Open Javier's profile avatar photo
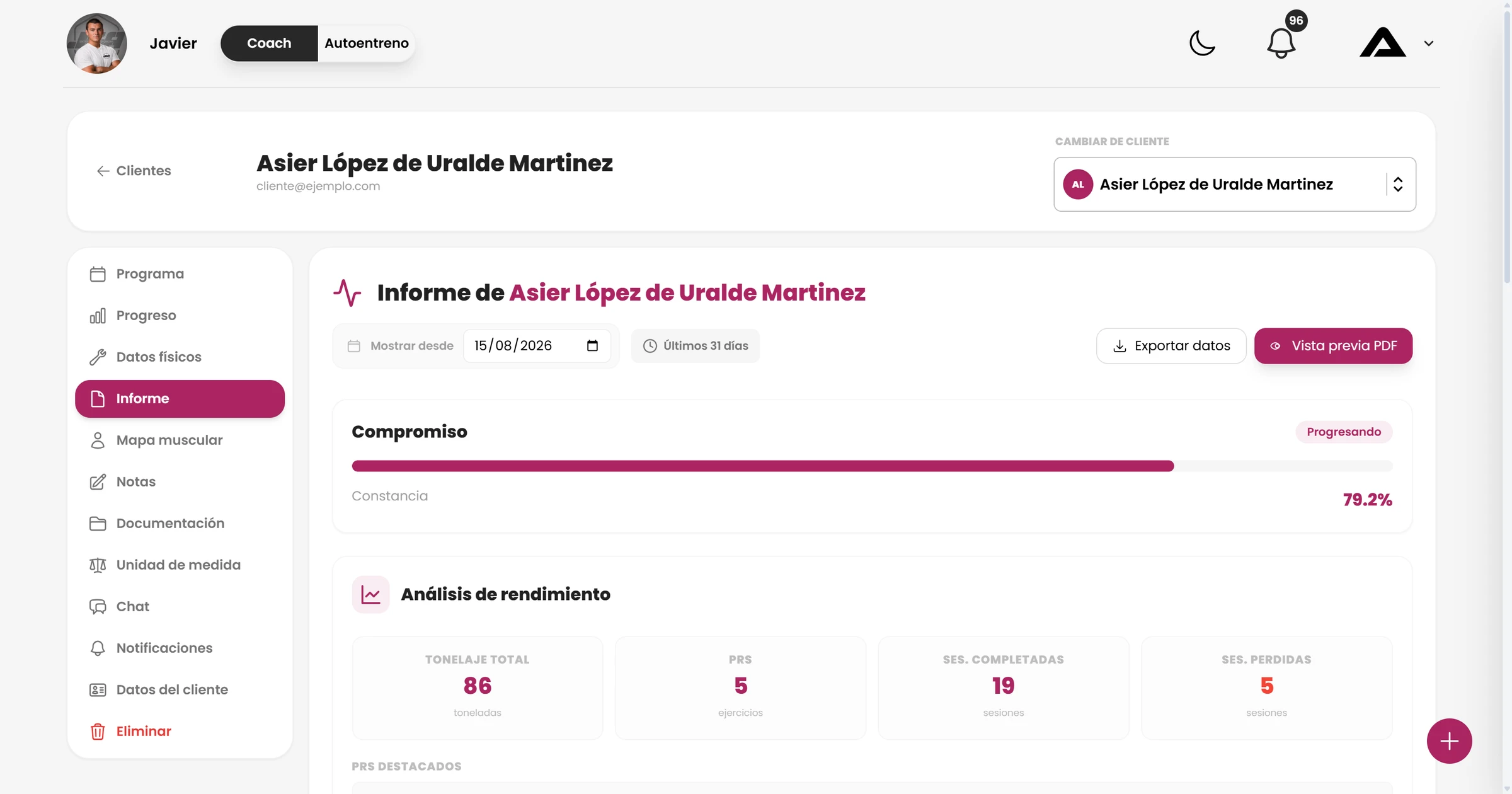The width and height of the screenshot is (1512, 794). (97, 43)
